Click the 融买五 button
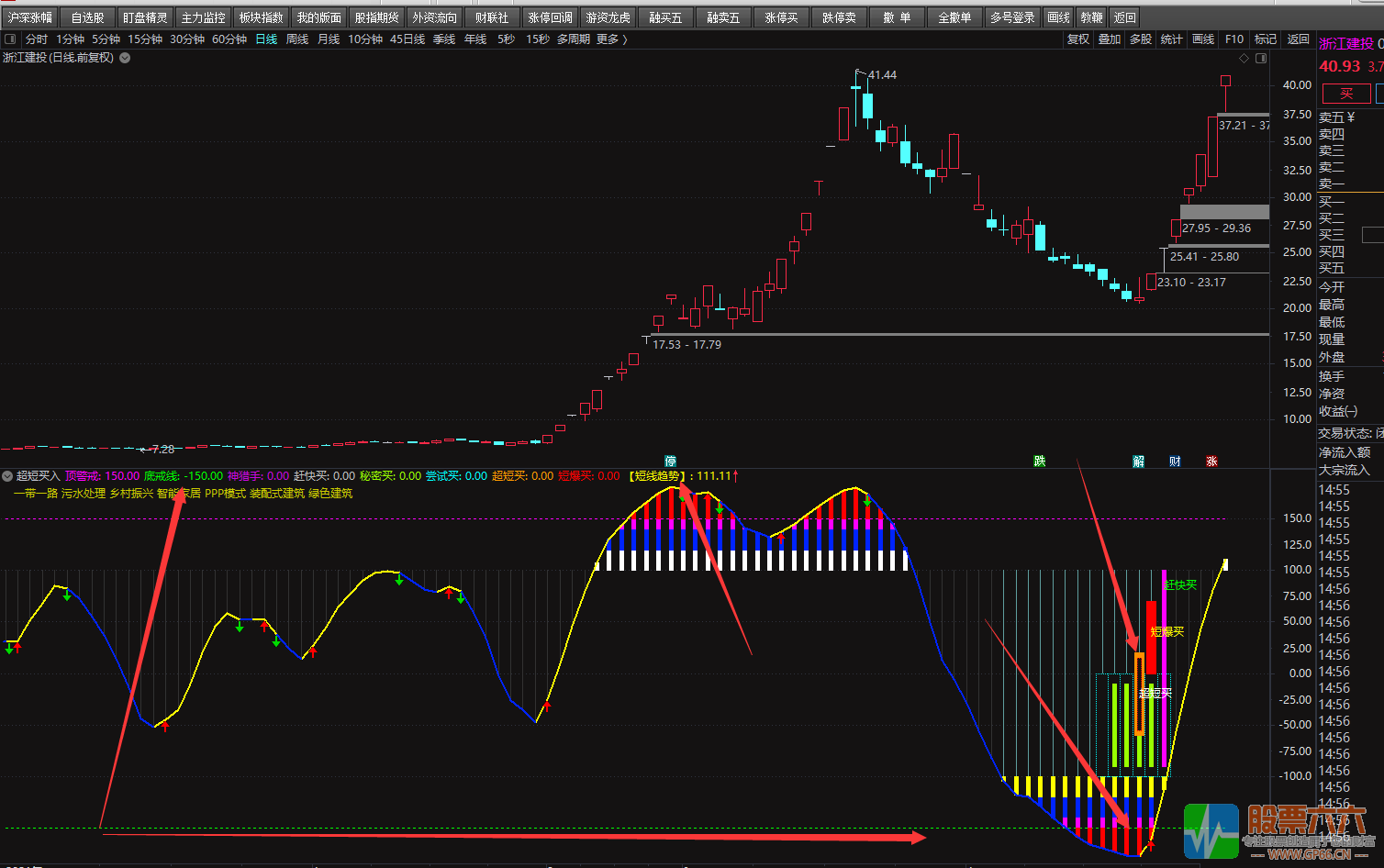 point(665,17)
